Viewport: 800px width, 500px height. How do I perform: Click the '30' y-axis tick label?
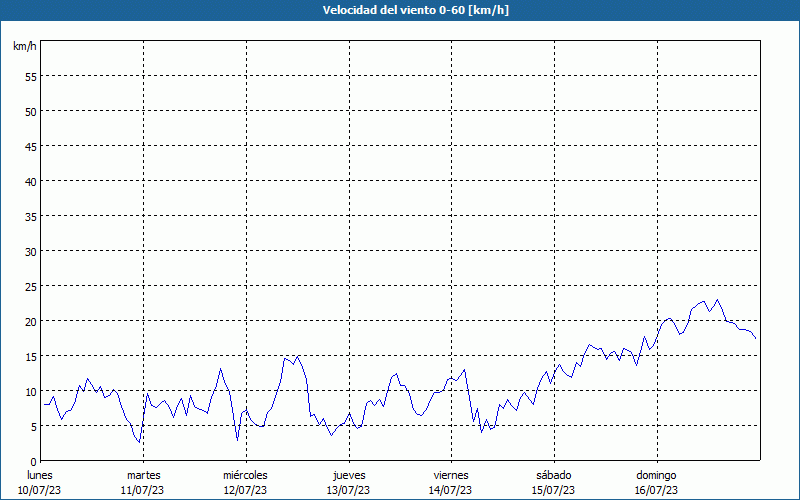(x=31, y=252)
